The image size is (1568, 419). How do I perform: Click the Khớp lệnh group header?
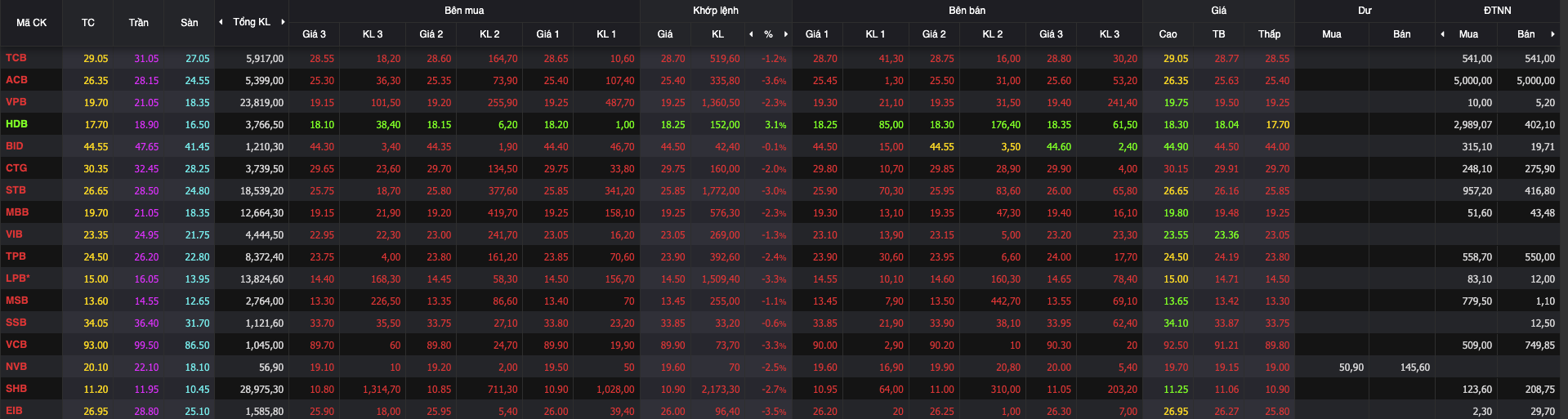[x=716, y=11]
